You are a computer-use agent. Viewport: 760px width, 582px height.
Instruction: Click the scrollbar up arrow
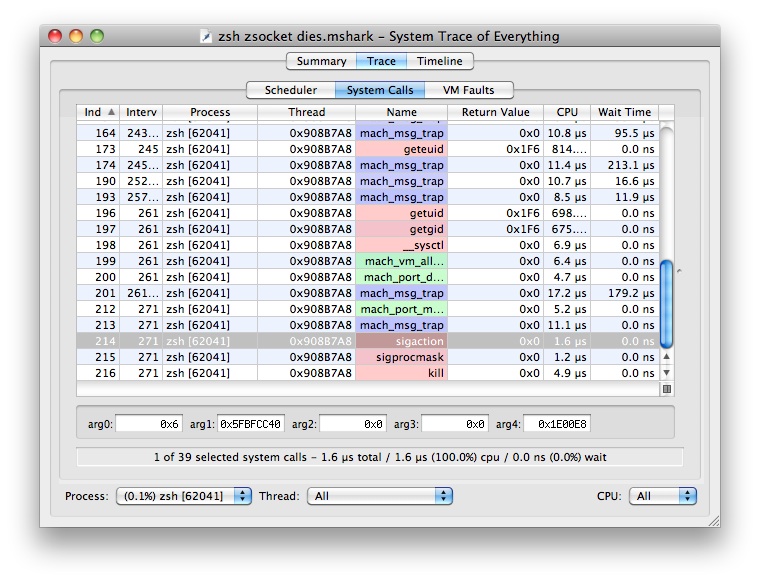[666, 357]
